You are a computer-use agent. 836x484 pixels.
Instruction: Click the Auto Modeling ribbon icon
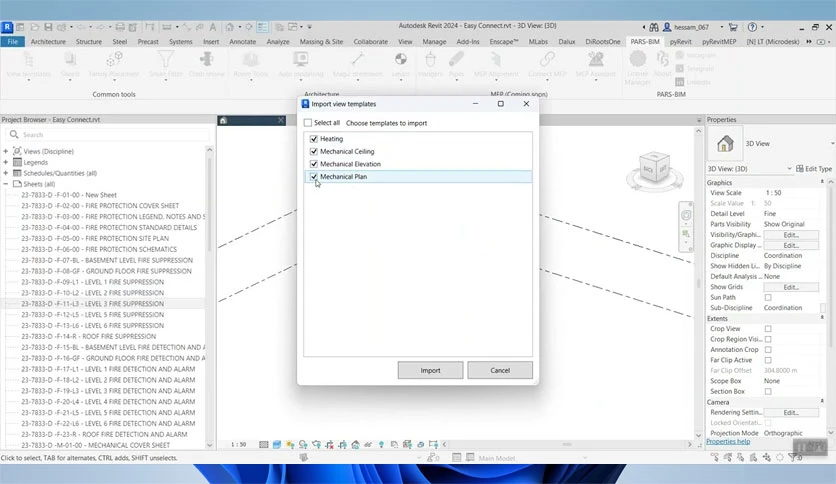pos(301,60)
